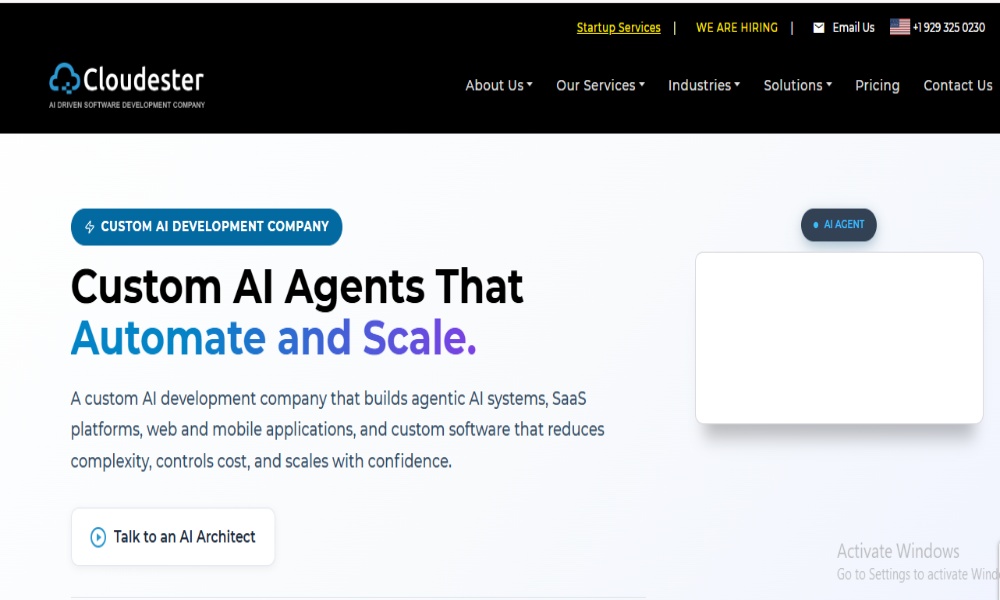1000x600 pixels.
Task: Click the white AI agent preview card
Action: pos(839,337)
